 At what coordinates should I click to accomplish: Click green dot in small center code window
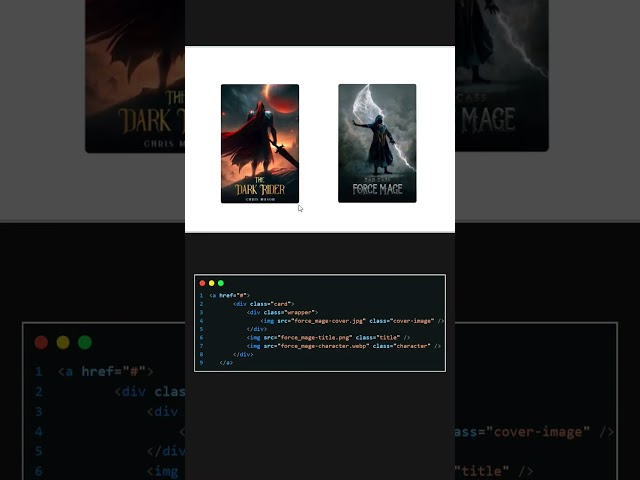click(x=221, y=283)
